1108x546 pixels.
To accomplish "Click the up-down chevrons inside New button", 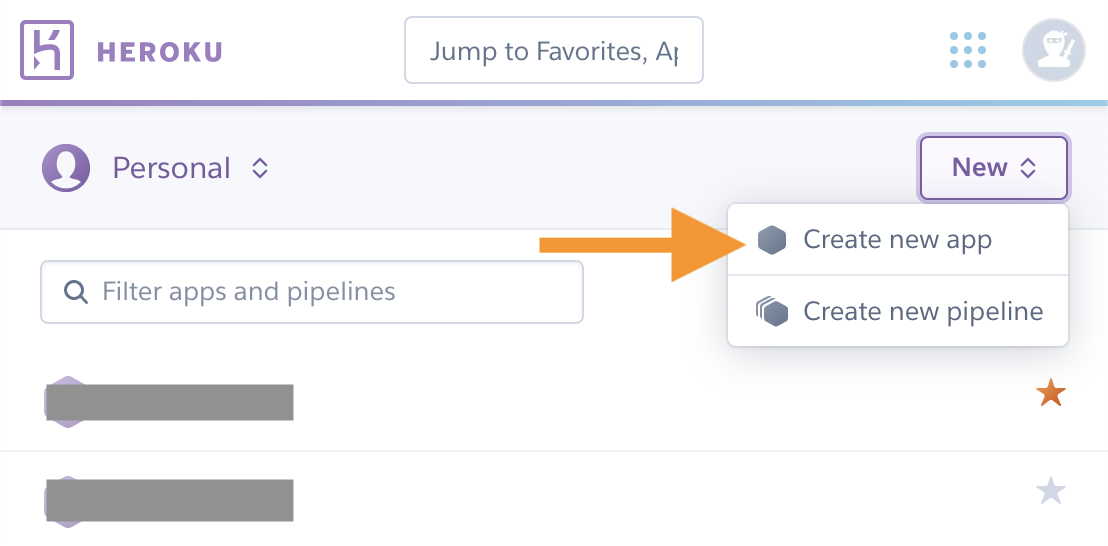I will pos(1027,168).
